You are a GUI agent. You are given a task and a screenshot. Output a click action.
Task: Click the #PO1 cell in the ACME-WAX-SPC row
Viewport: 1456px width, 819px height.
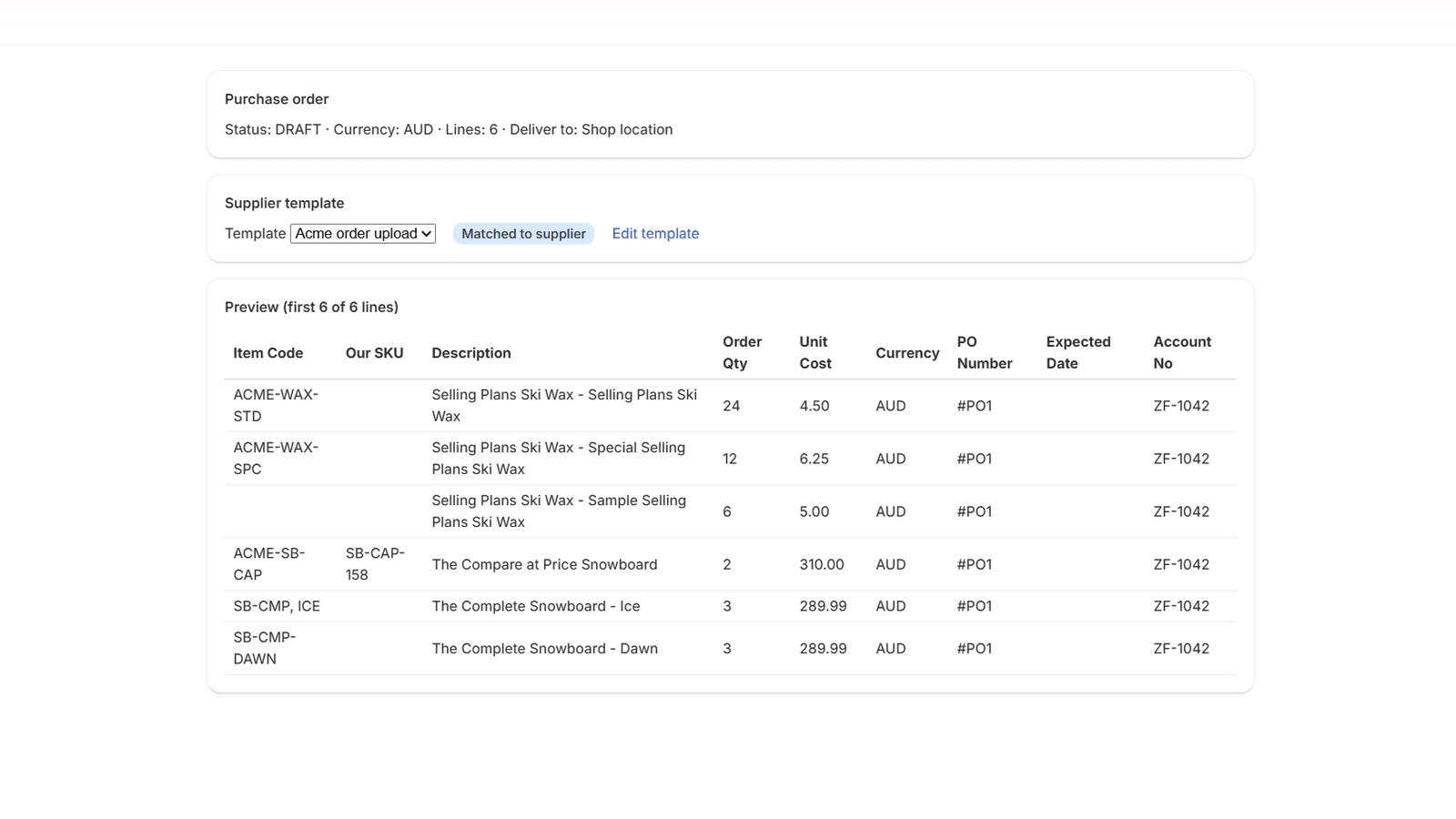click(975, 459)
